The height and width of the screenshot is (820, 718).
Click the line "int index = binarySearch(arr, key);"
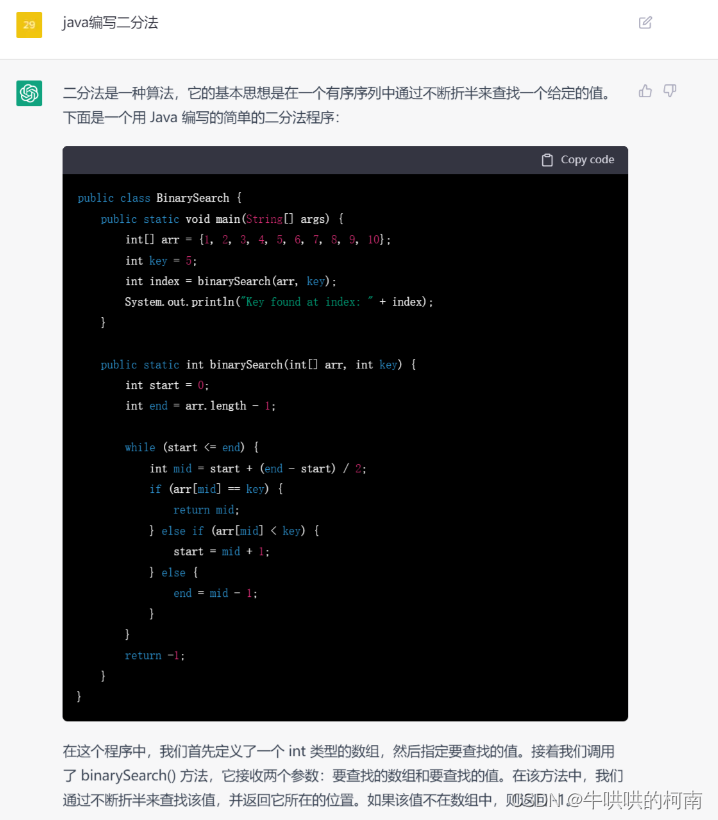click(x=231, y=281)
